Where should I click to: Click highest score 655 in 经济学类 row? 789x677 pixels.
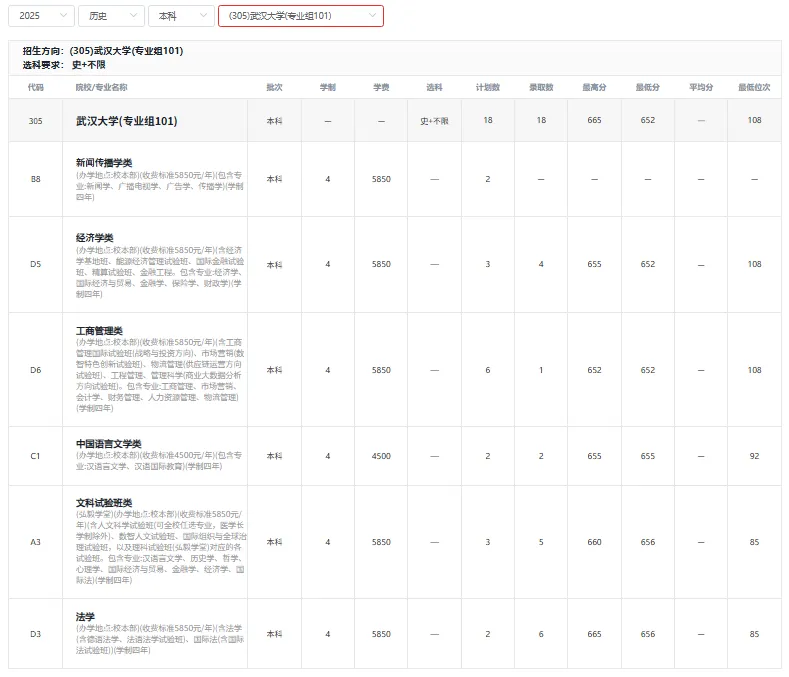click(x=594, y=264)
